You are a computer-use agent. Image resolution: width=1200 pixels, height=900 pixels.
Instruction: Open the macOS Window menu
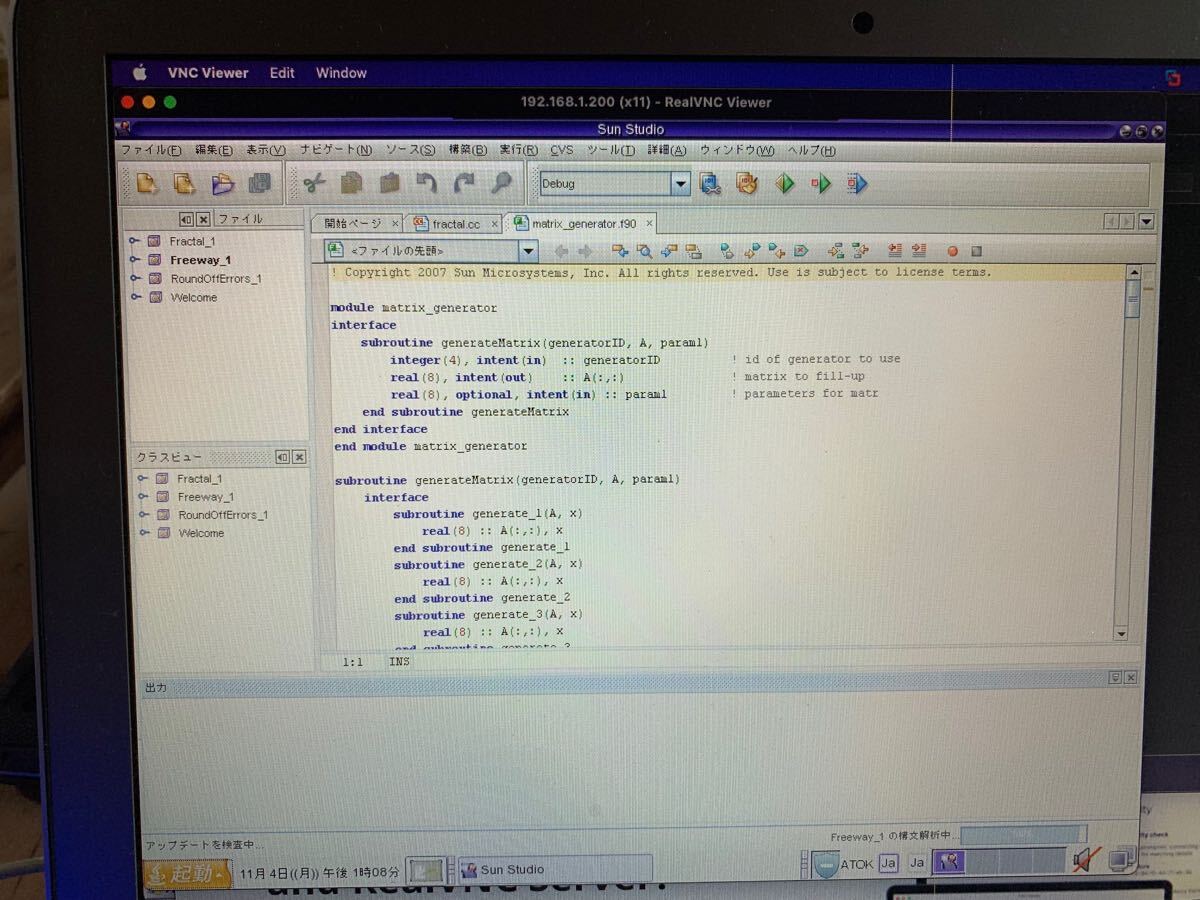pyautogui.click(x=341, y=73)
